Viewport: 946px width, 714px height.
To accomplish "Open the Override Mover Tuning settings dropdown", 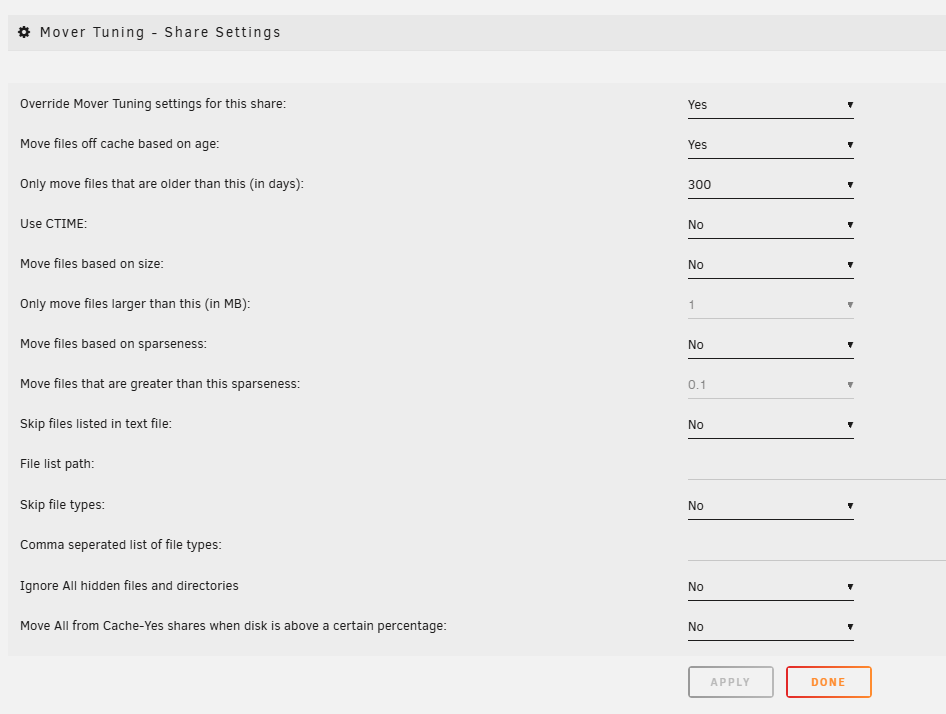I will [770, 105].
